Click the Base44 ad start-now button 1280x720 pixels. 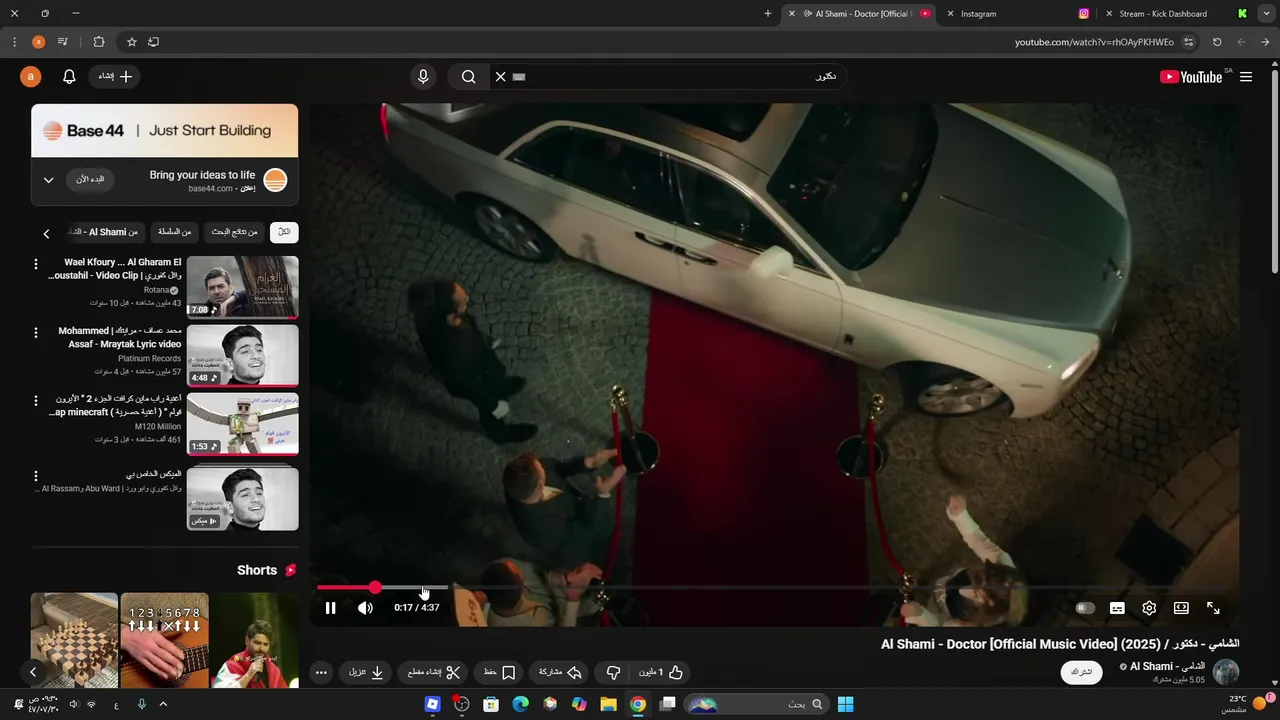tap(91, 179)
